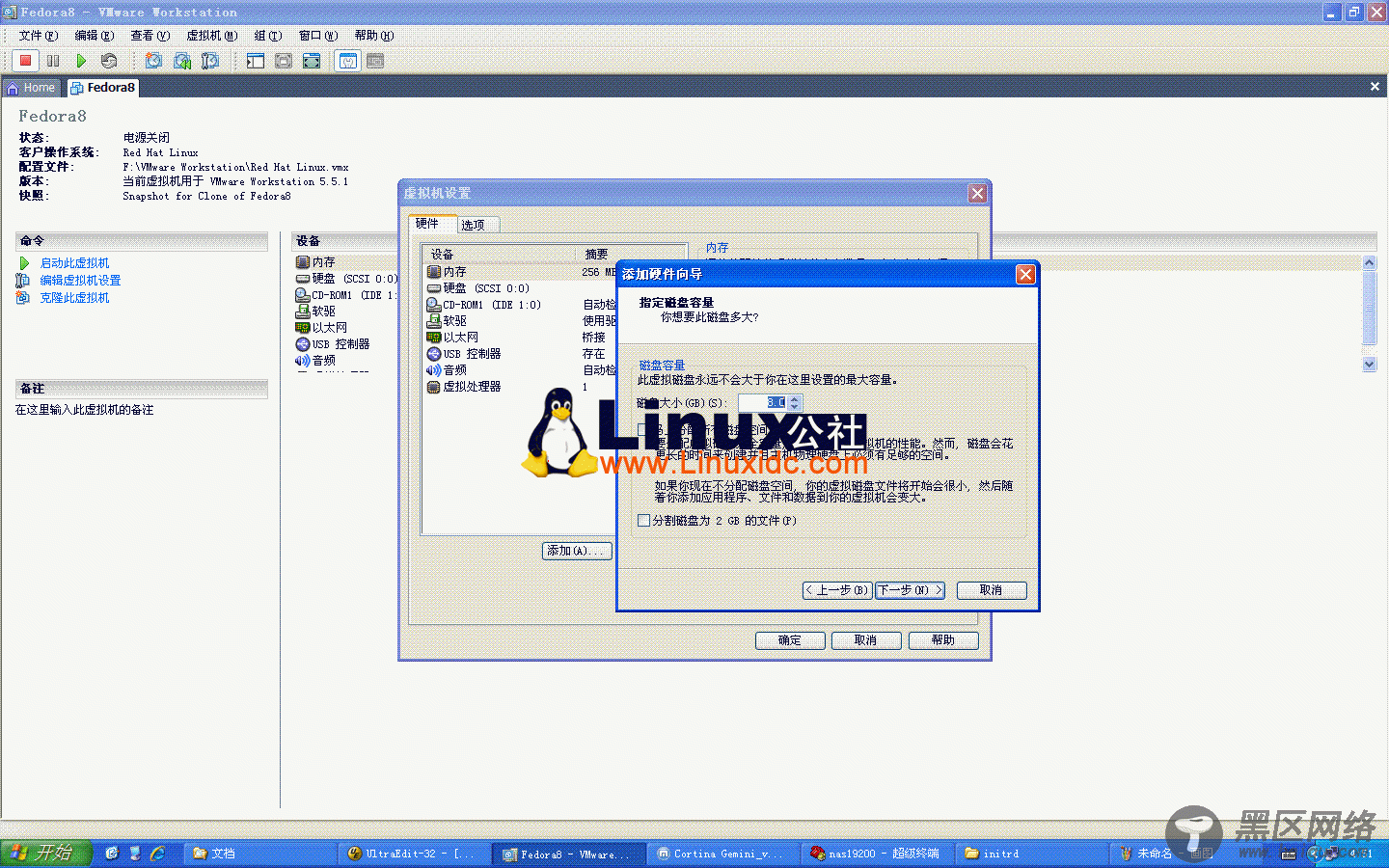Screen dimensions: 1389x868
Task: Open the 文件(F) menu
Action: (39, 36)
